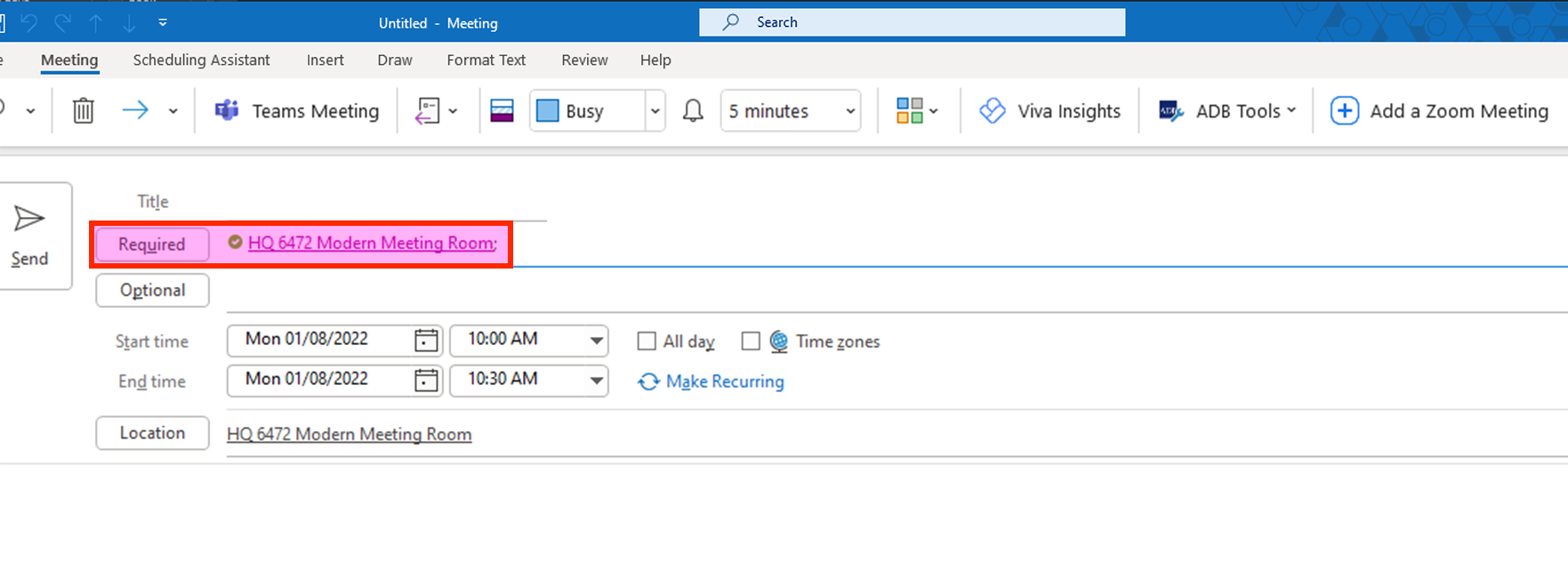Click the Delete trash can icon

click(x=83, y=111)
